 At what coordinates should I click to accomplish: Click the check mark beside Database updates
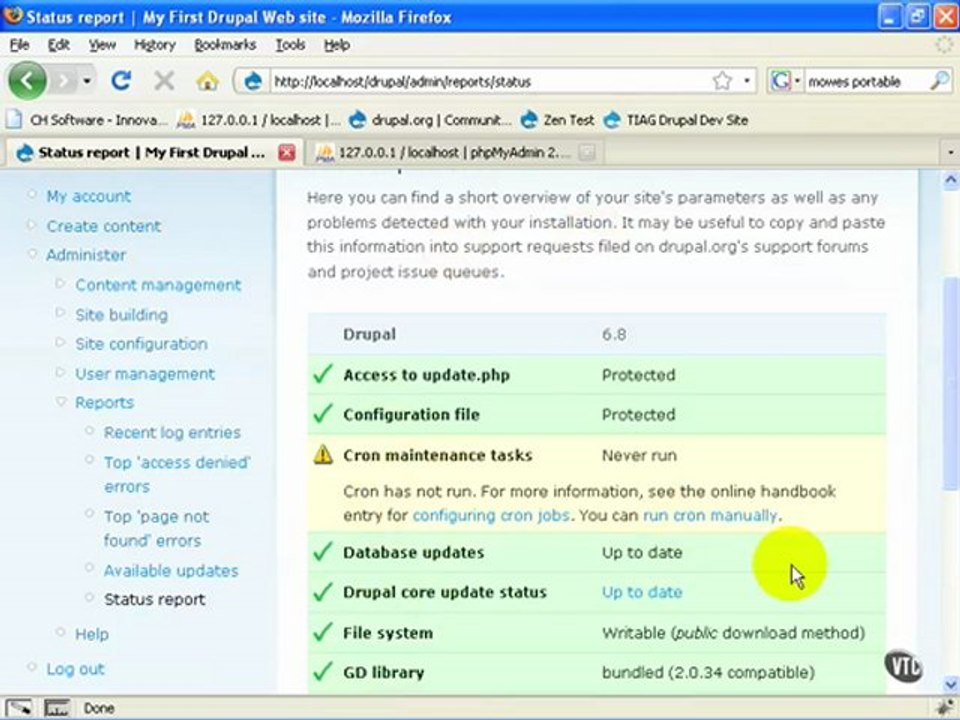[x=323, y=551]
